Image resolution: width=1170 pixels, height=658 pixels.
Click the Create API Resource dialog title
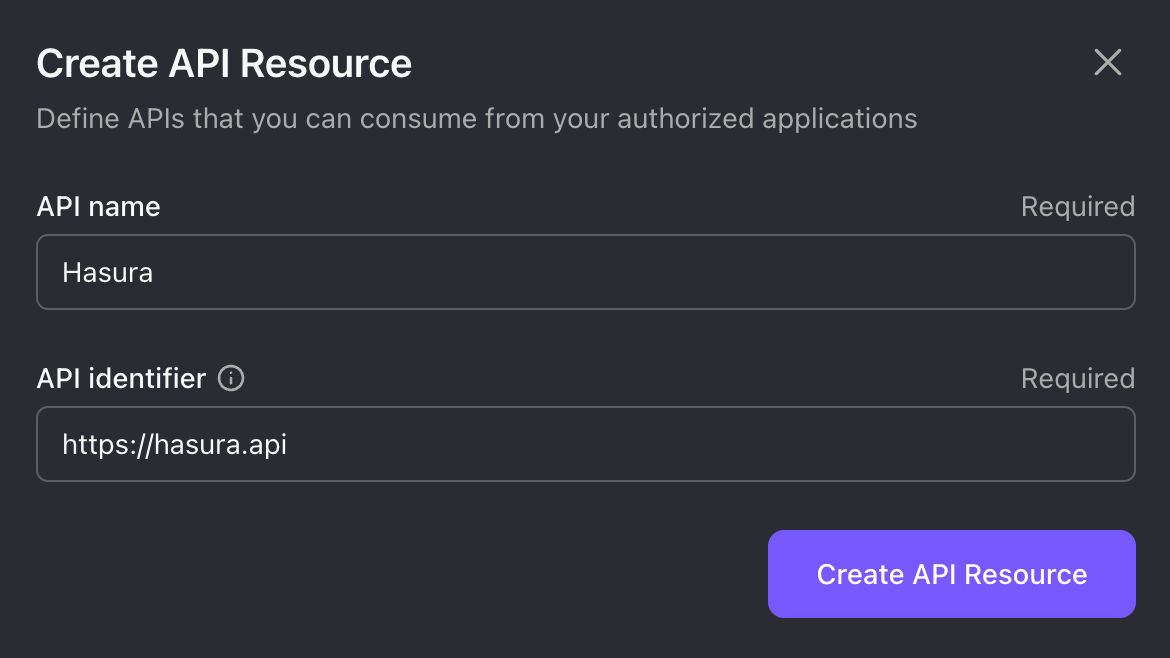point(224,62)
